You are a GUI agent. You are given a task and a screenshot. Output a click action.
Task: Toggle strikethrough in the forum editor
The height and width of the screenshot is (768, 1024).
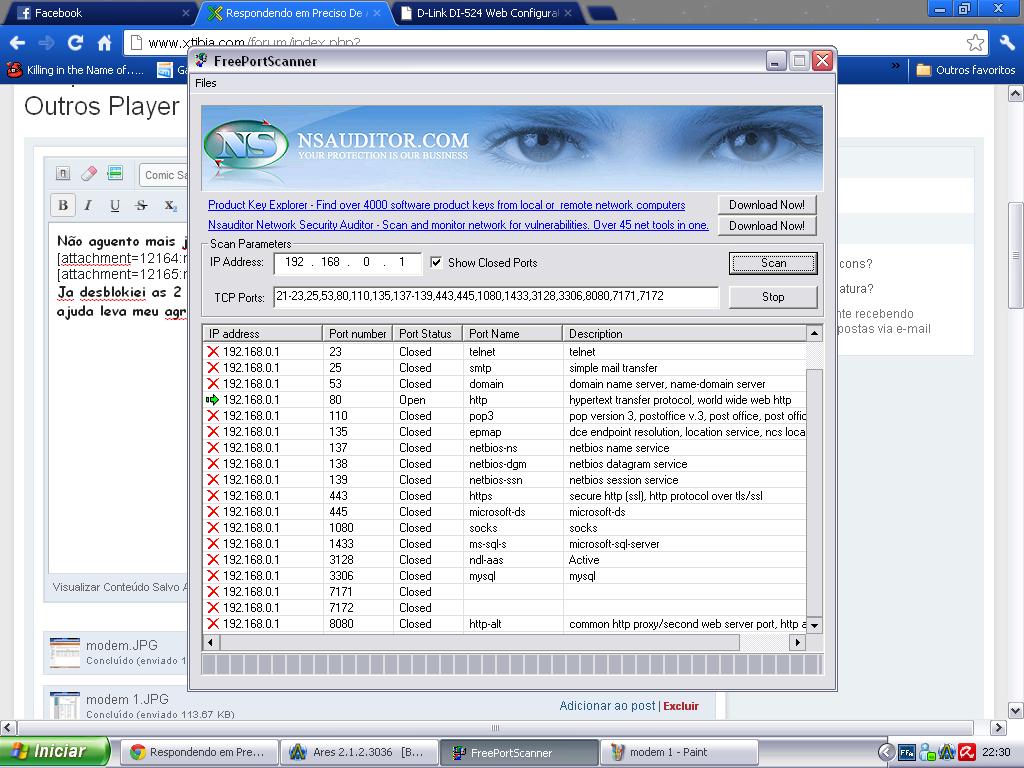coord(141,205)
